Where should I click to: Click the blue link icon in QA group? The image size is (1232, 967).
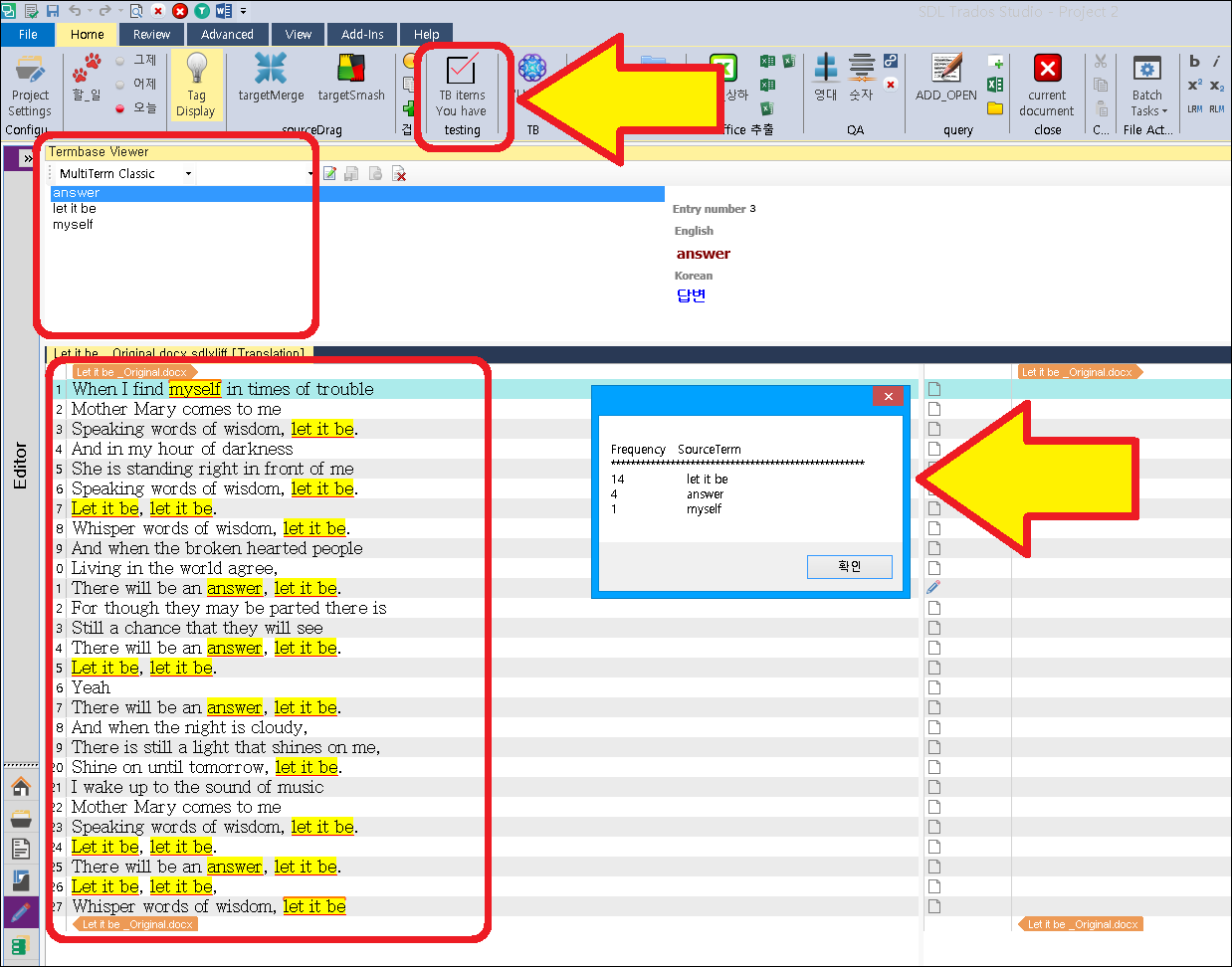891,61
